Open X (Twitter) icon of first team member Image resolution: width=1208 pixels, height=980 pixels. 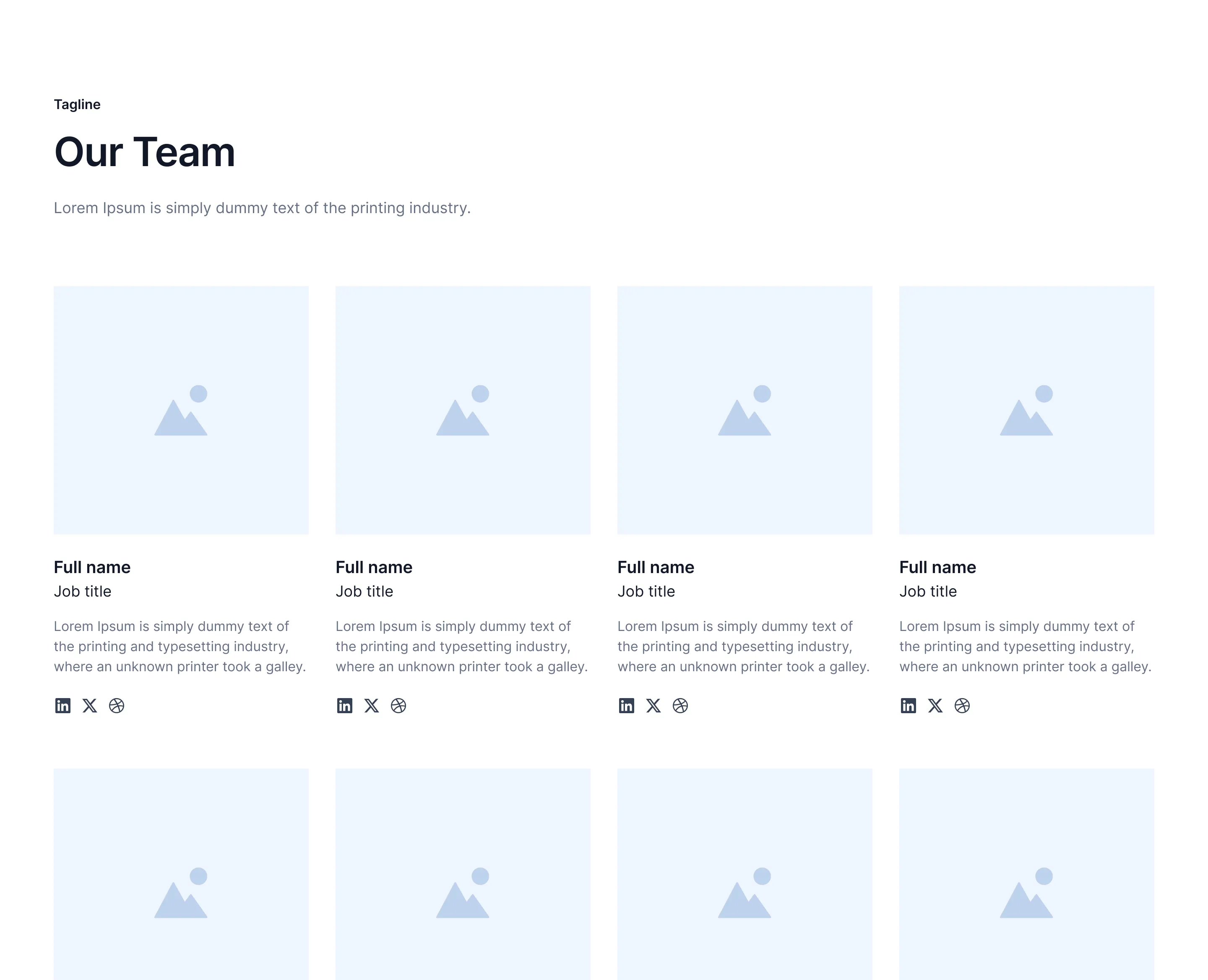click(x=90, y=706)
